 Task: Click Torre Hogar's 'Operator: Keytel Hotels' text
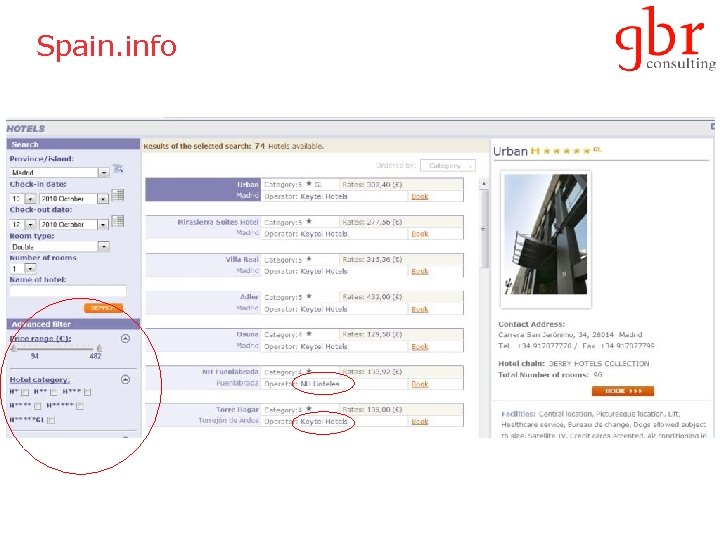(x=306, y=421)
